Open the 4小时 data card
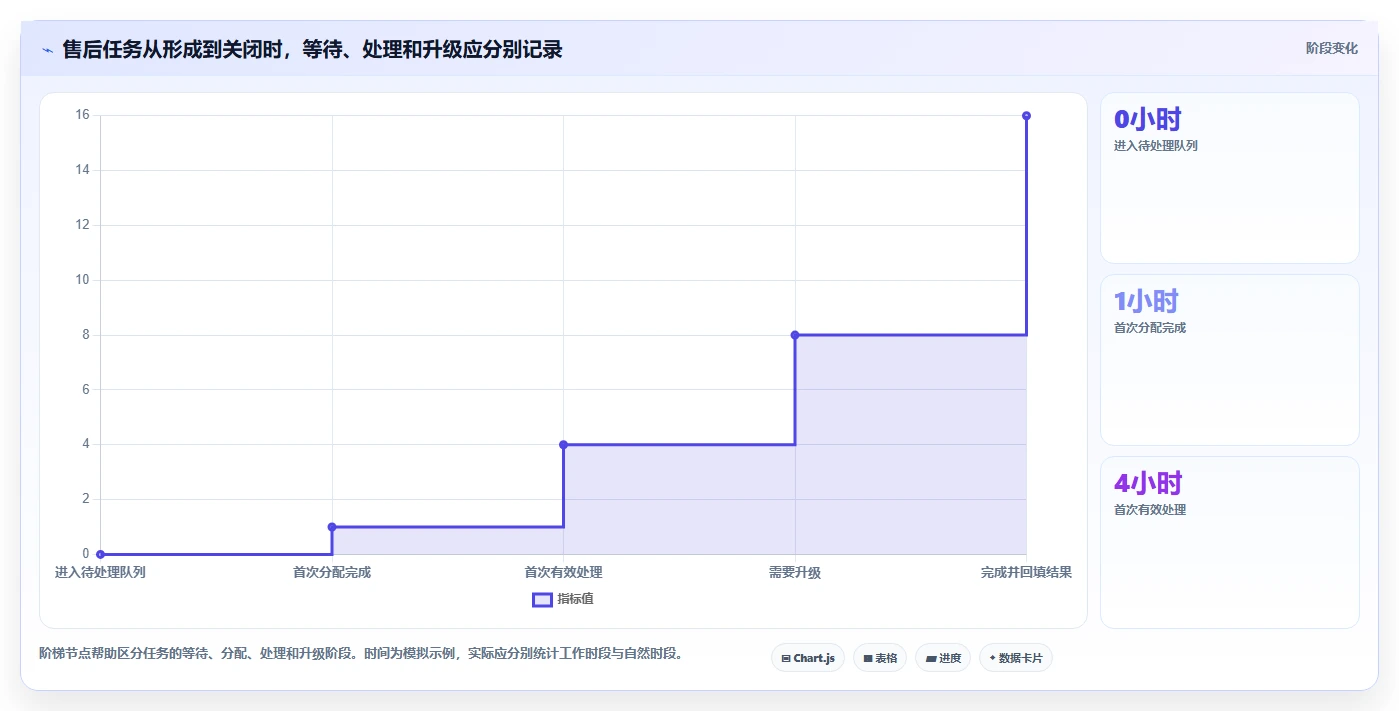Image resolution: width=1399 pixels, height=711 pixels. click(1230, 542)
